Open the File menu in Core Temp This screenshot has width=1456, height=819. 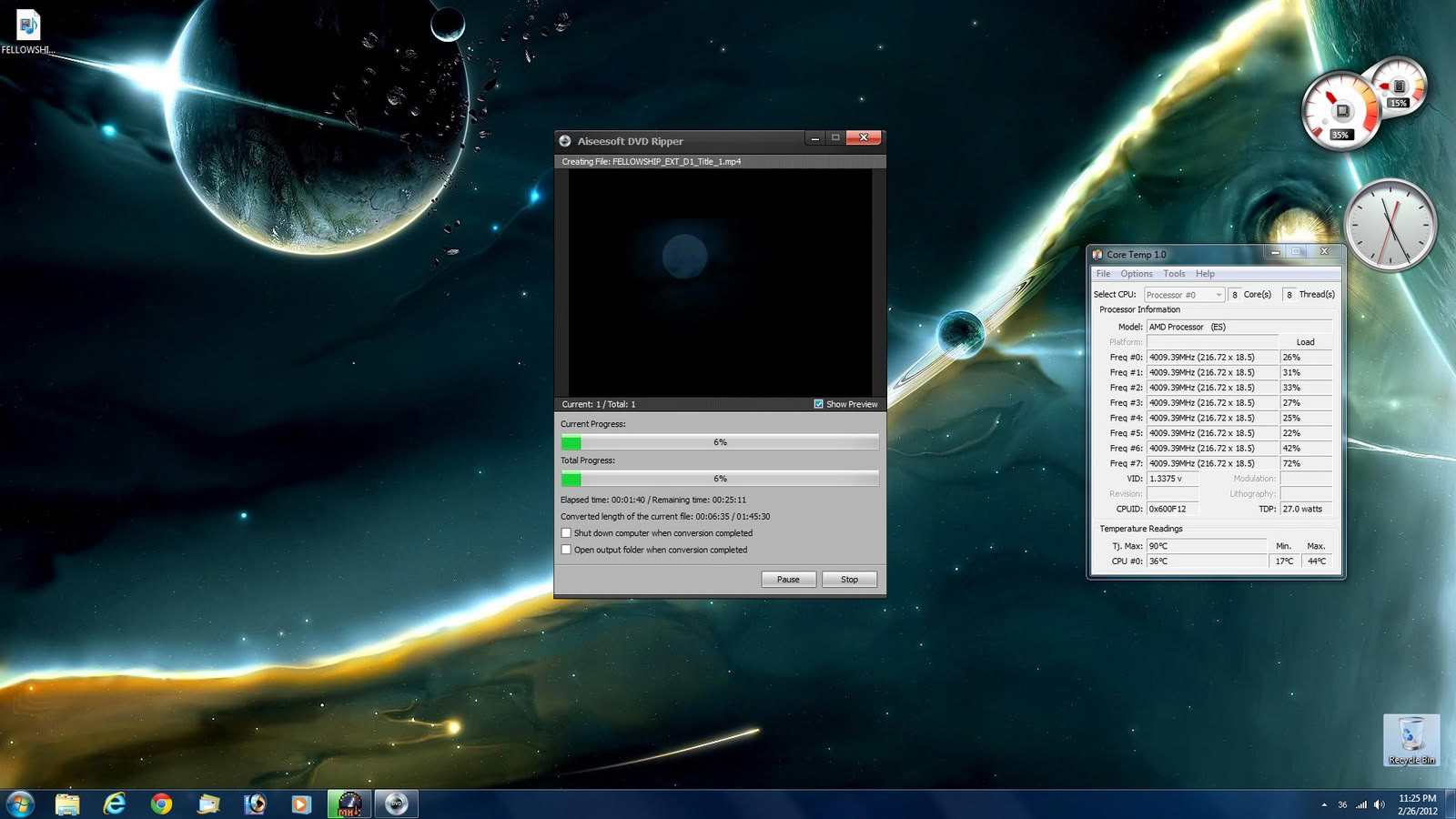[x=1103, y=274]
